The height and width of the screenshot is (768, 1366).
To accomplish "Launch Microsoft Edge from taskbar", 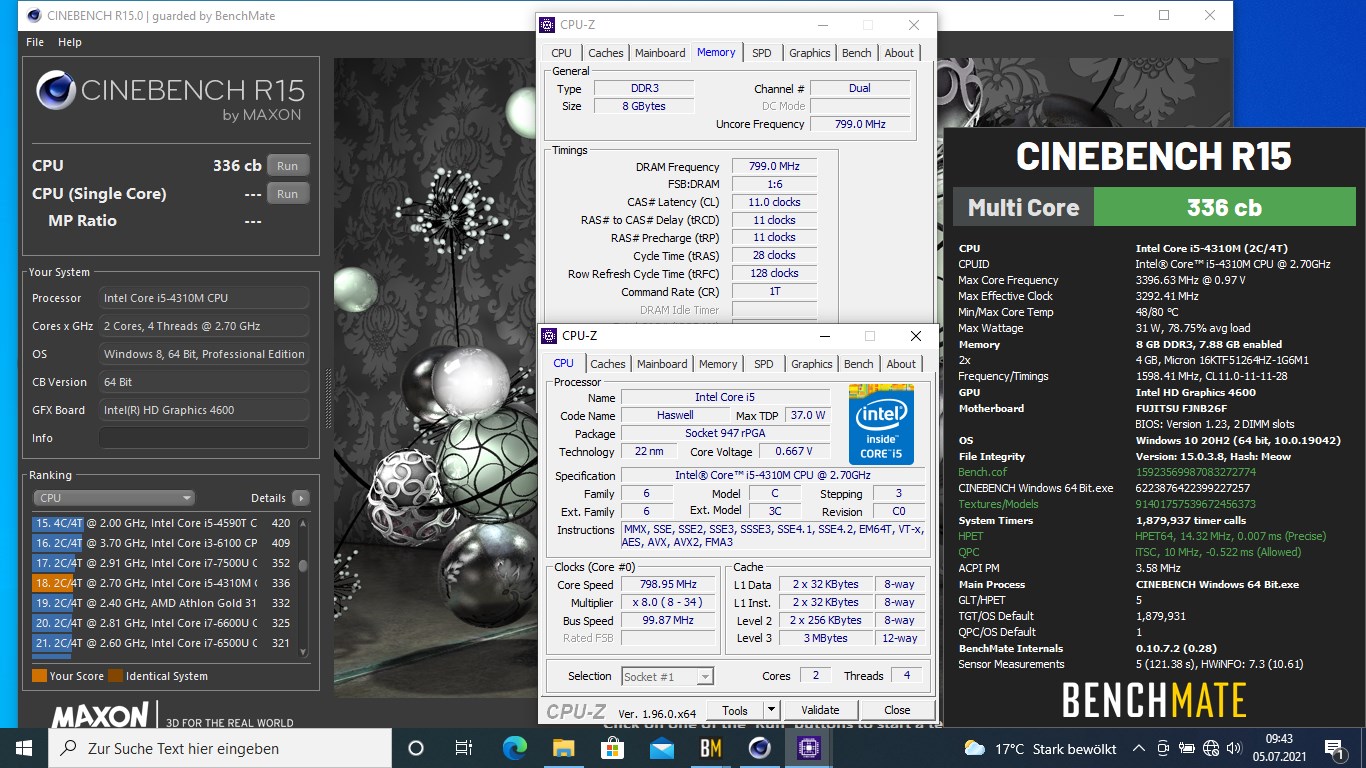I will tap(514, 748).
